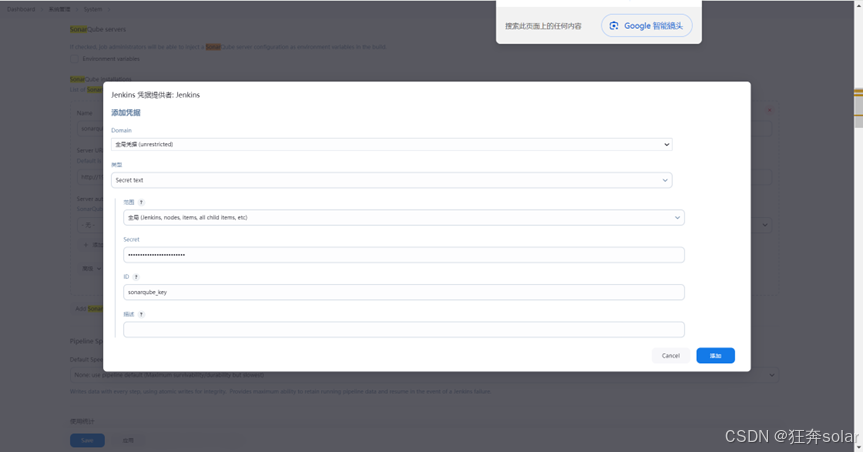Click the blue 添加 button in dialog
The image size is (863, 452).
pyautogui.click(x=715, y=356)
